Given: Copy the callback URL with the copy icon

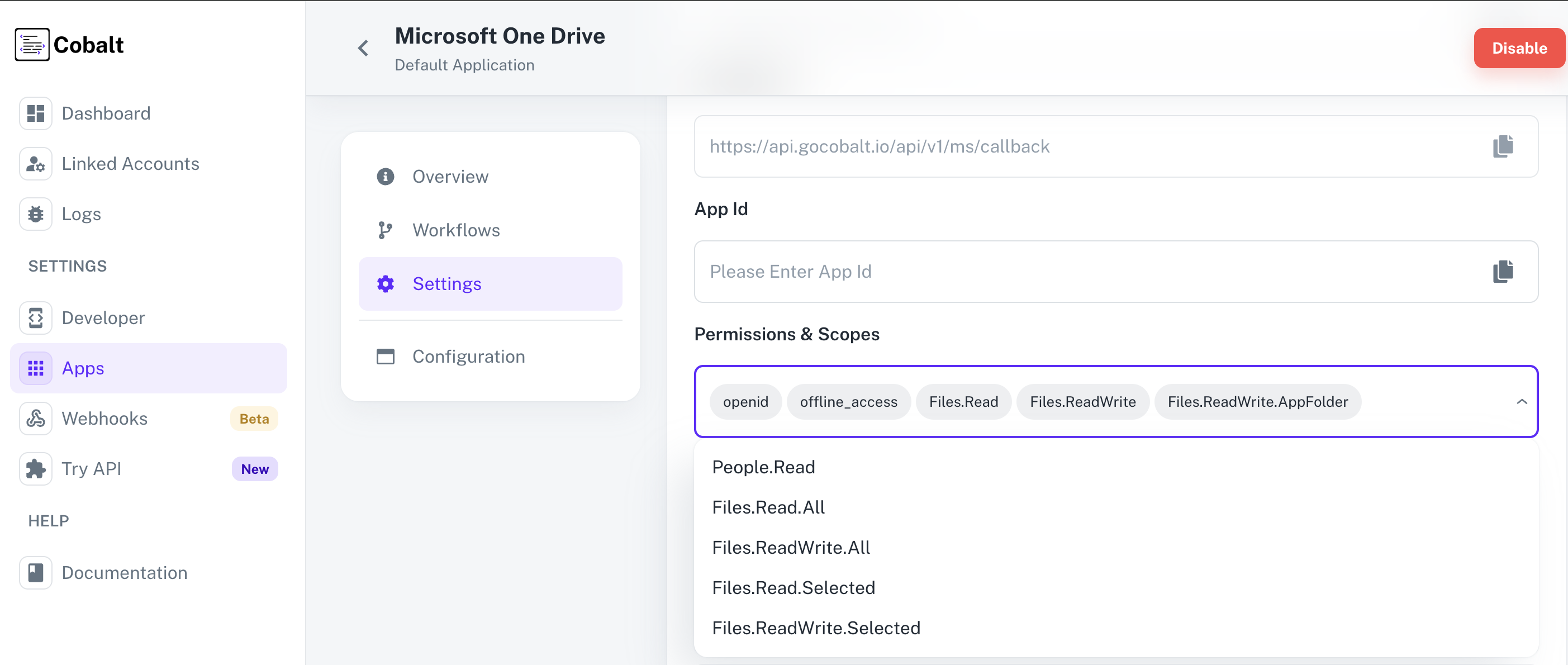Looking at the screenshot, I should pyautogui.click(x=1502, y=146).
